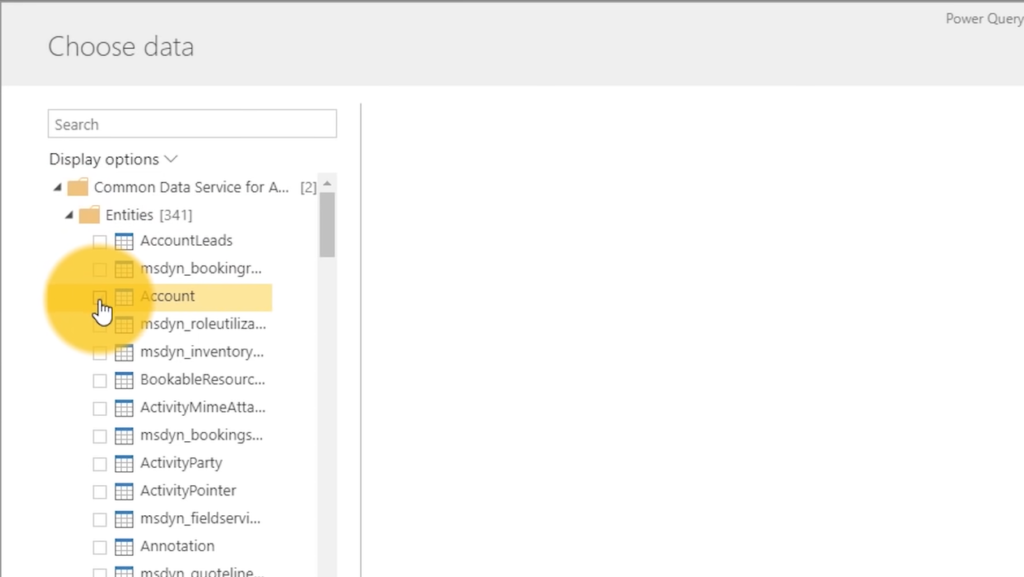Click the entity list scrollbar thumb

tap(326, 222)
